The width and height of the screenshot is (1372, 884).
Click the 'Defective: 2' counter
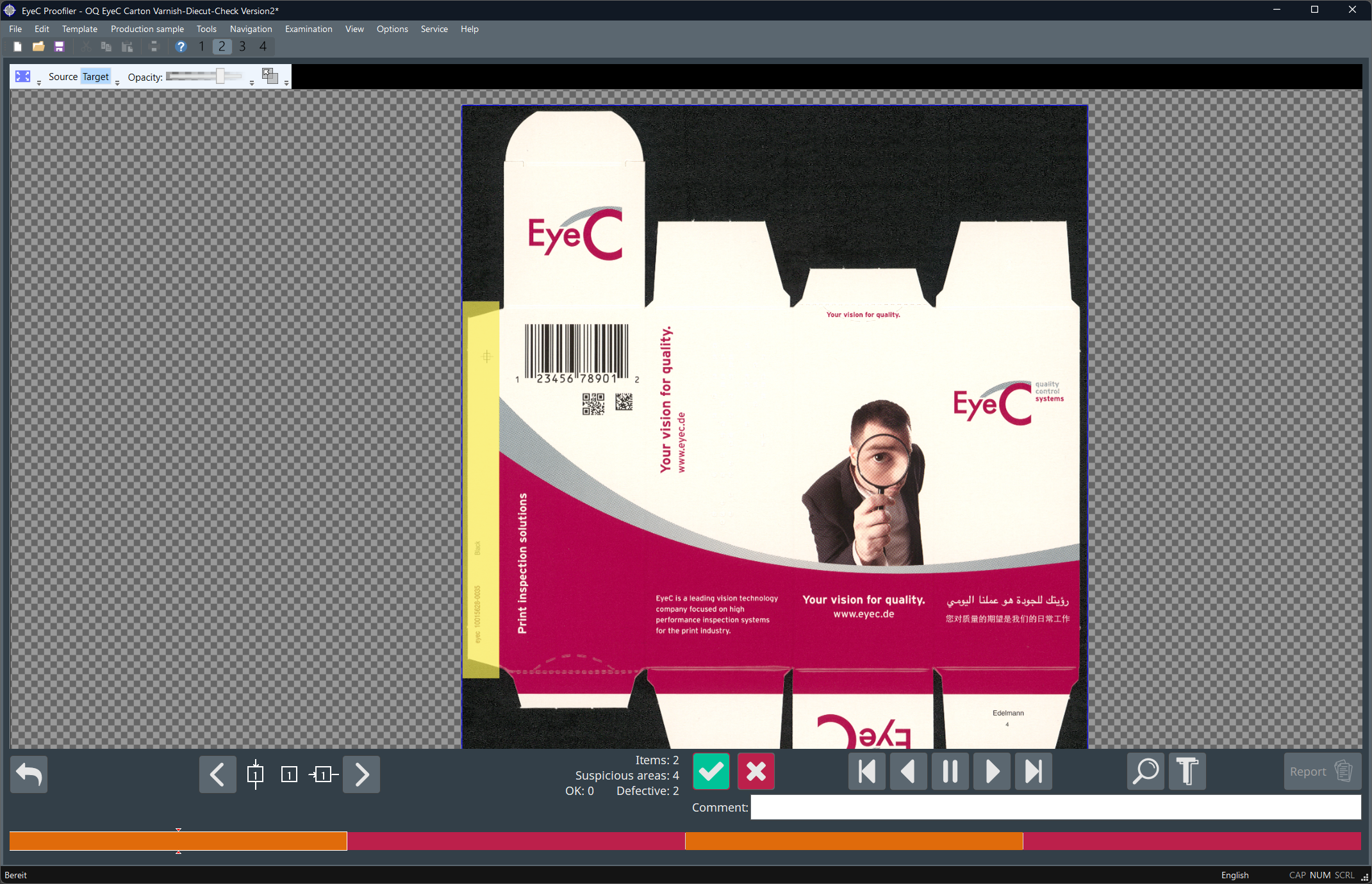648,790
